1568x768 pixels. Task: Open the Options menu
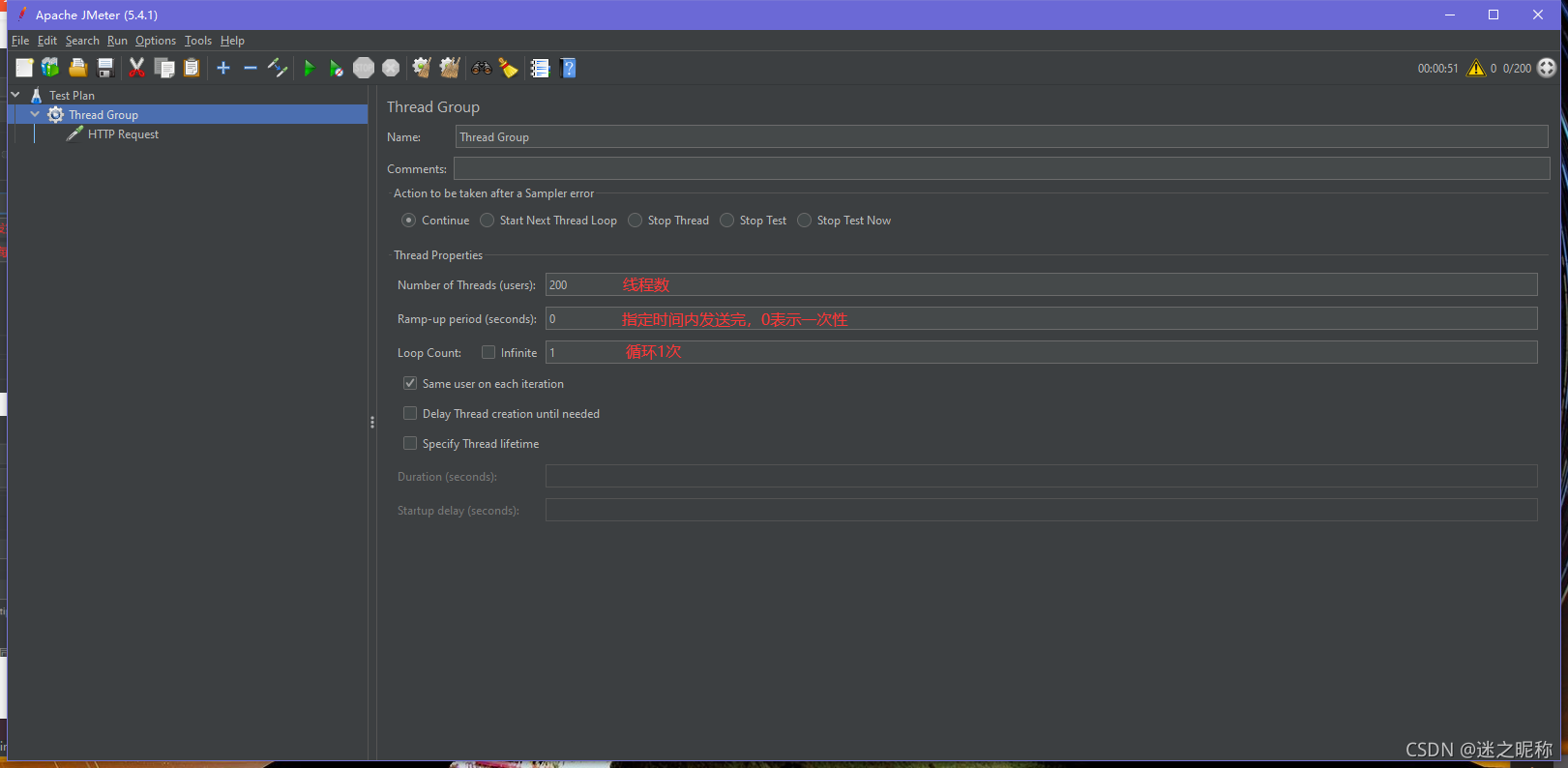(x=156, y=41)
